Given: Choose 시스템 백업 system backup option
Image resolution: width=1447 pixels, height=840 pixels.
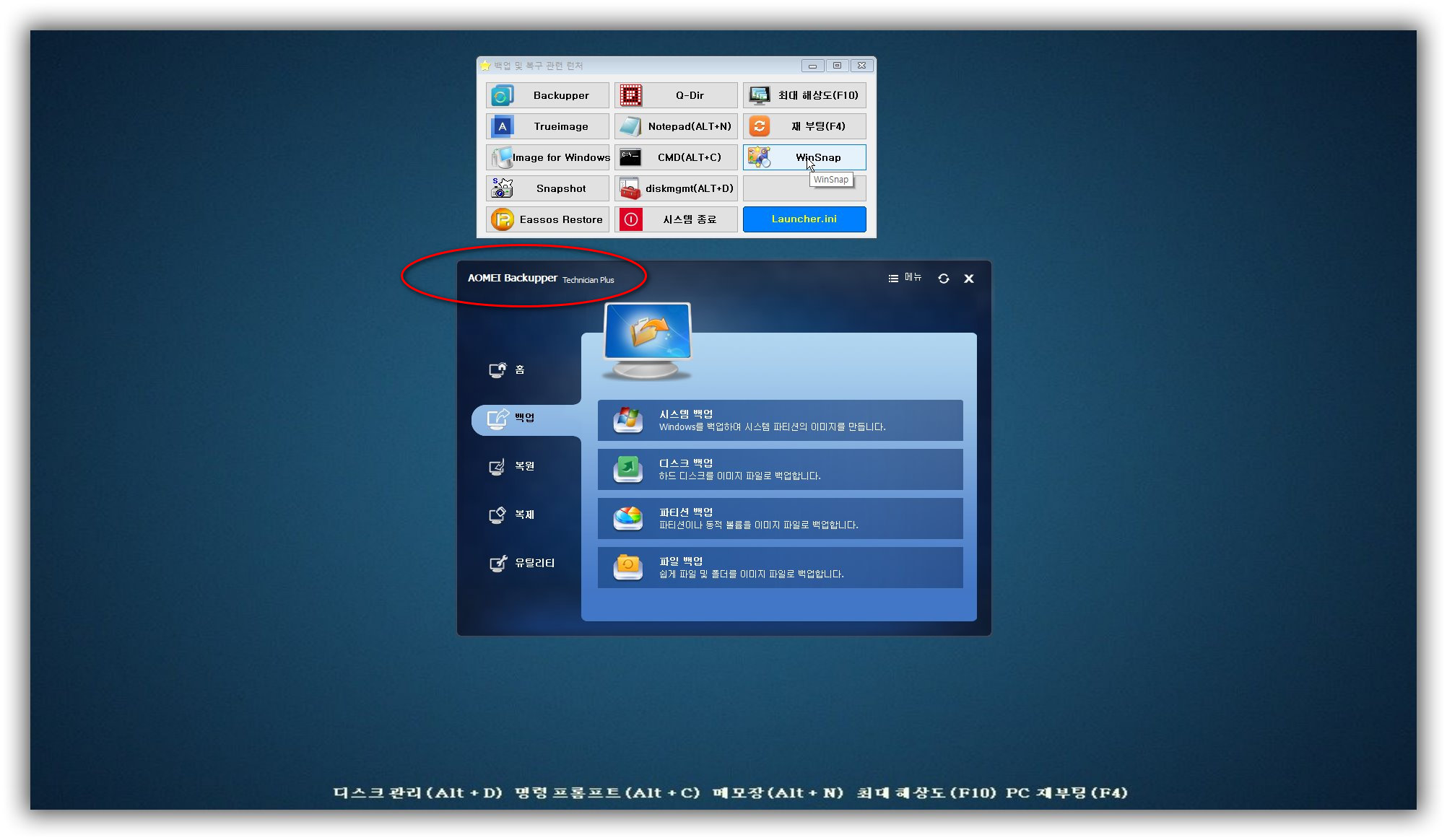Looking at the screenshot, I should [780, 420].
